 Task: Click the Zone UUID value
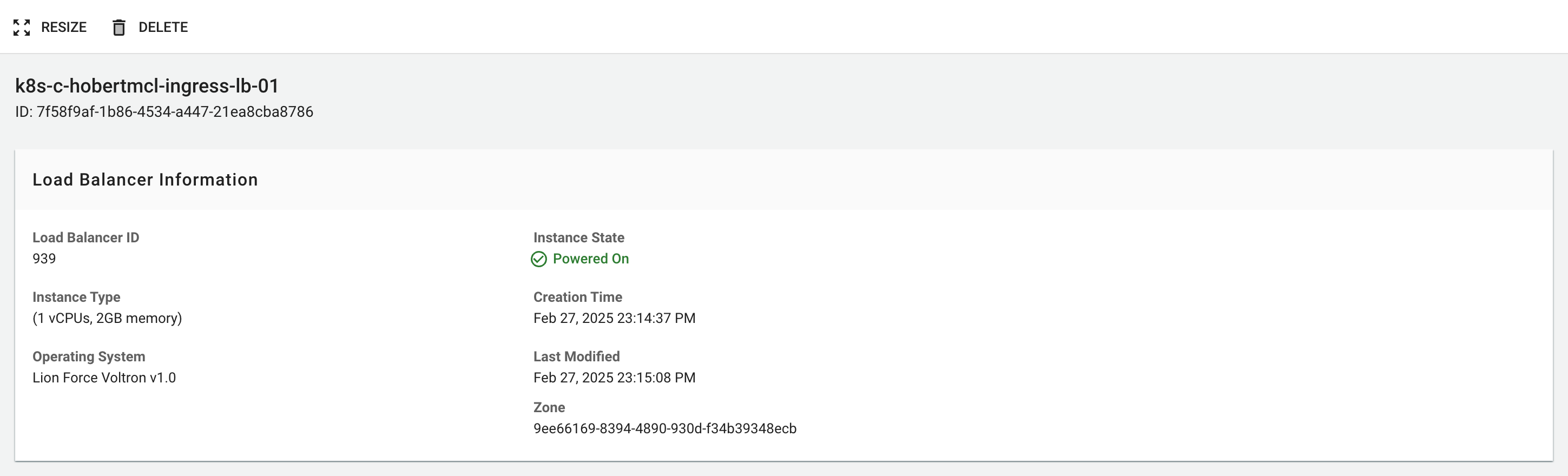click(x=664, y=428)
